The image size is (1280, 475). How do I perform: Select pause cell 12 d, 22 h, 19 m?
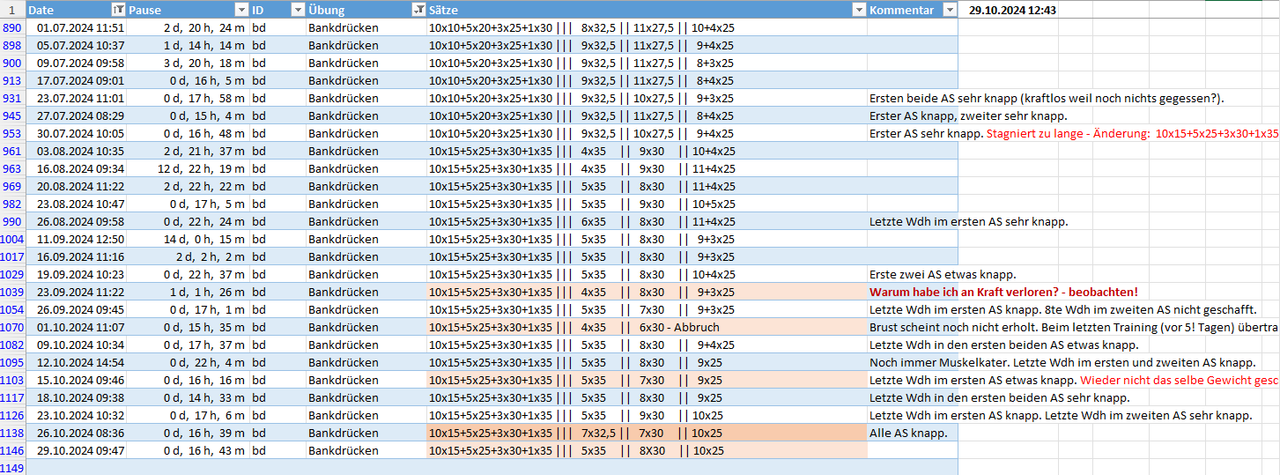click(188, 168)
